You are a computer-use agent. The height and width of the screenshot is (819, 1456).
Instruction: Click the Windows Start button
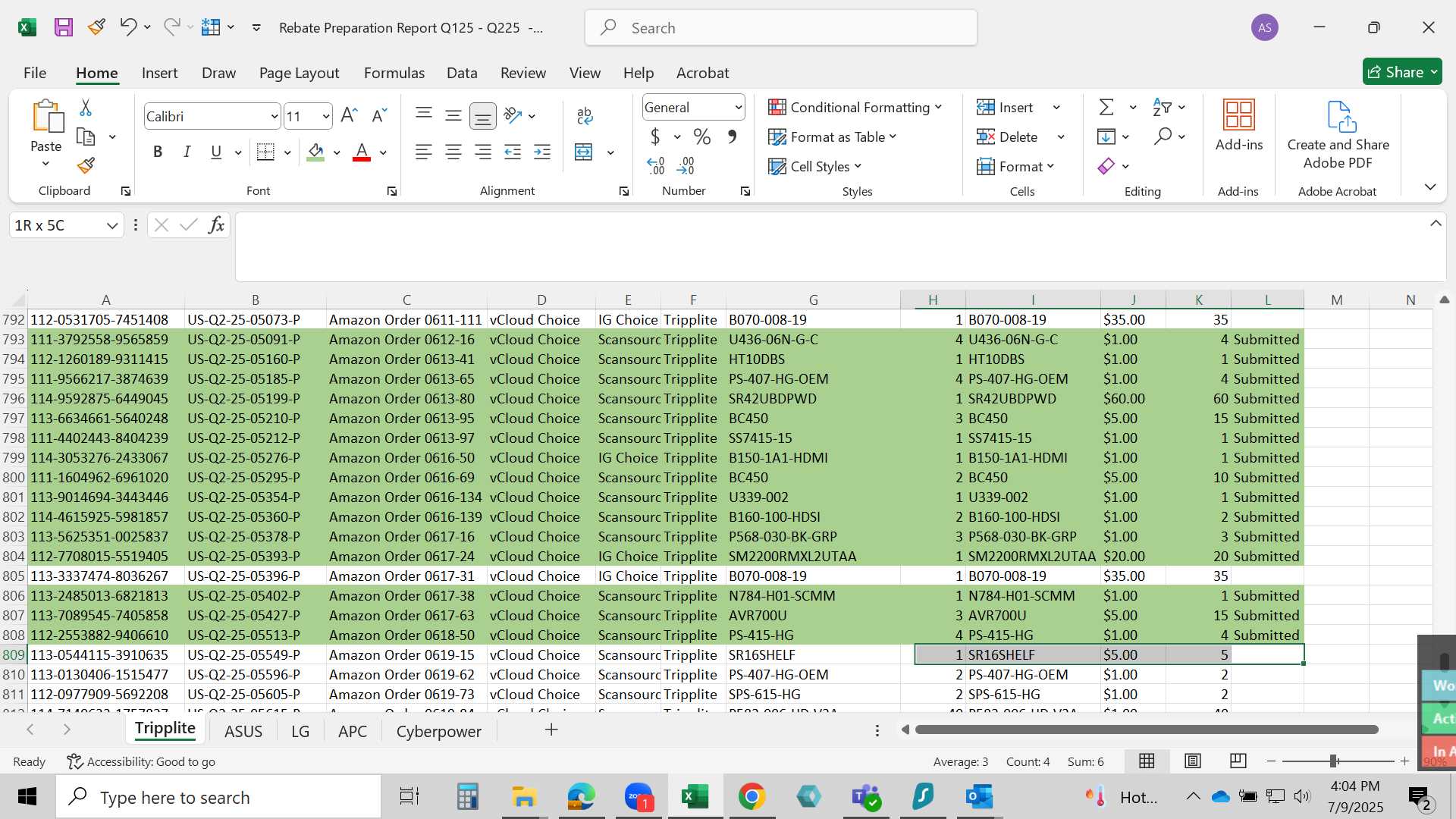(x=27, y=797)
